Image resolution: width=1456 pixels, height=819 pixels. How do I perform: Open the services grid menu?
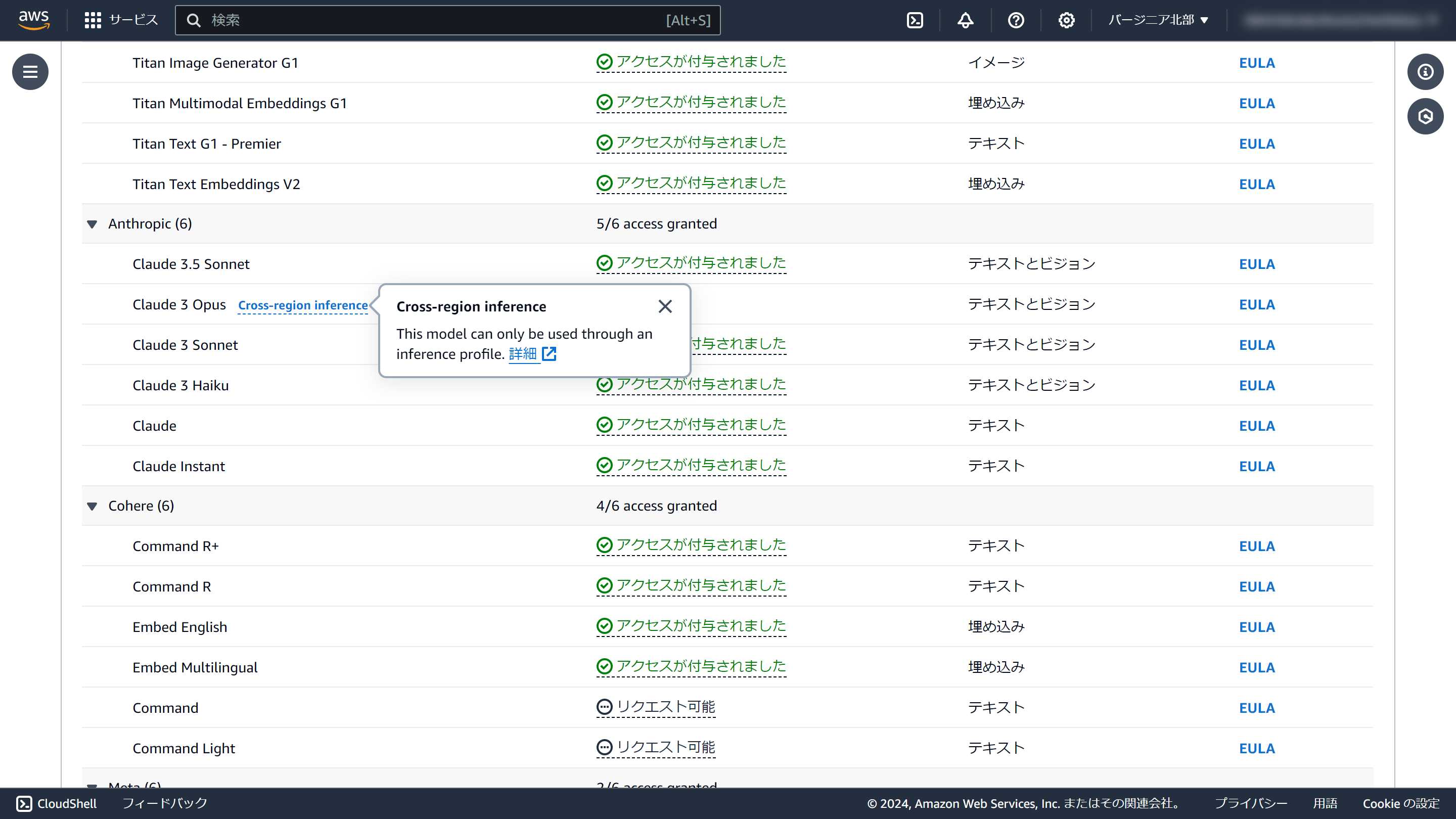93,20
